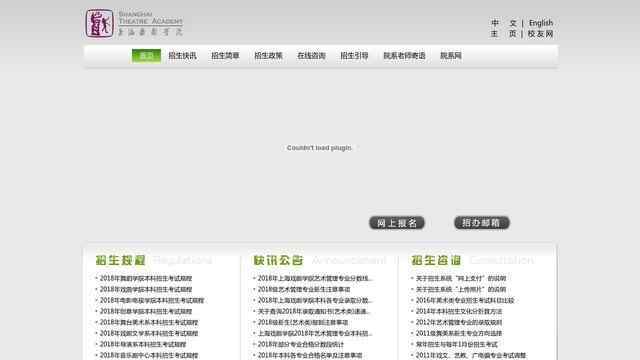The image size is (640, 360).
Task: Open 2018年本科各专业合格名单及注意事项
Action: (310, 356)
